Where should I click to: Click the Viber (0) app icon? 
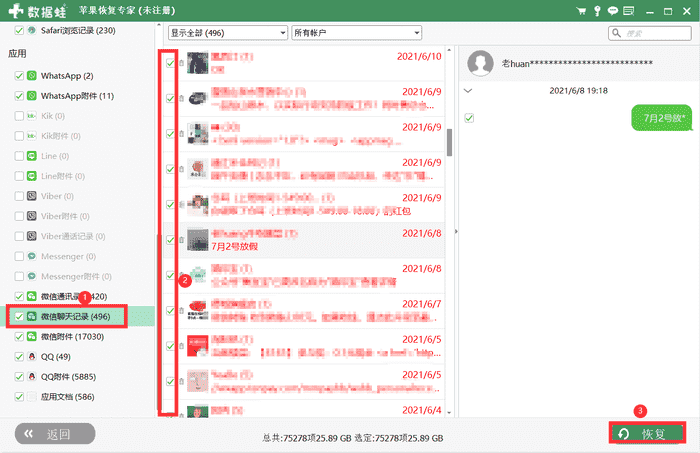pos(32,196)
